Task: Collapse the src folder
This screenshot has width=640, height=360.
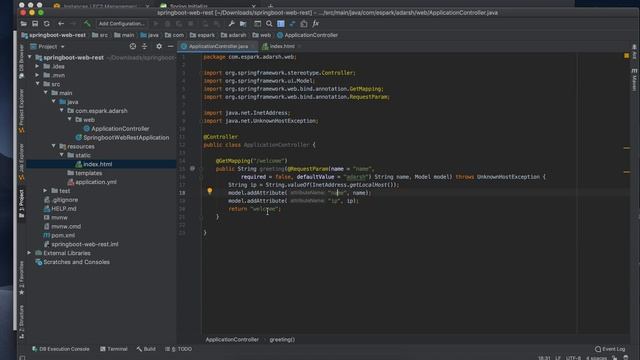Action: tap(38, 84)
